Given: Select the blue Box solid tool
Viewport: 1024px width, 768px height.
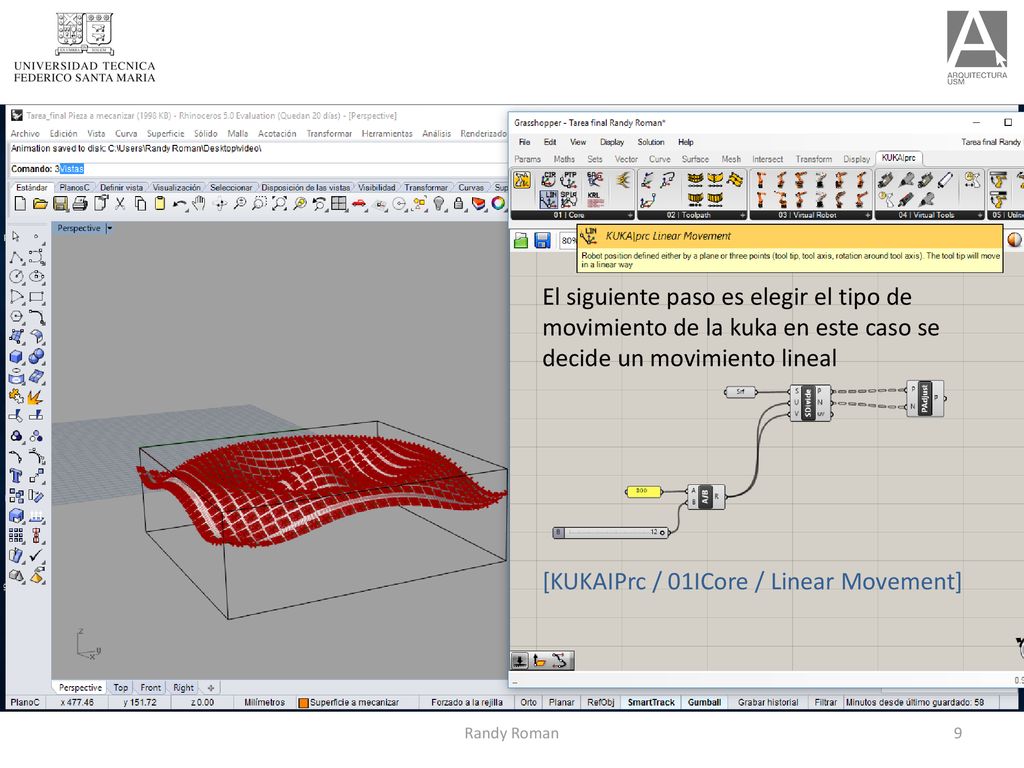Looking at the screenshot, I should pos(16,357).
